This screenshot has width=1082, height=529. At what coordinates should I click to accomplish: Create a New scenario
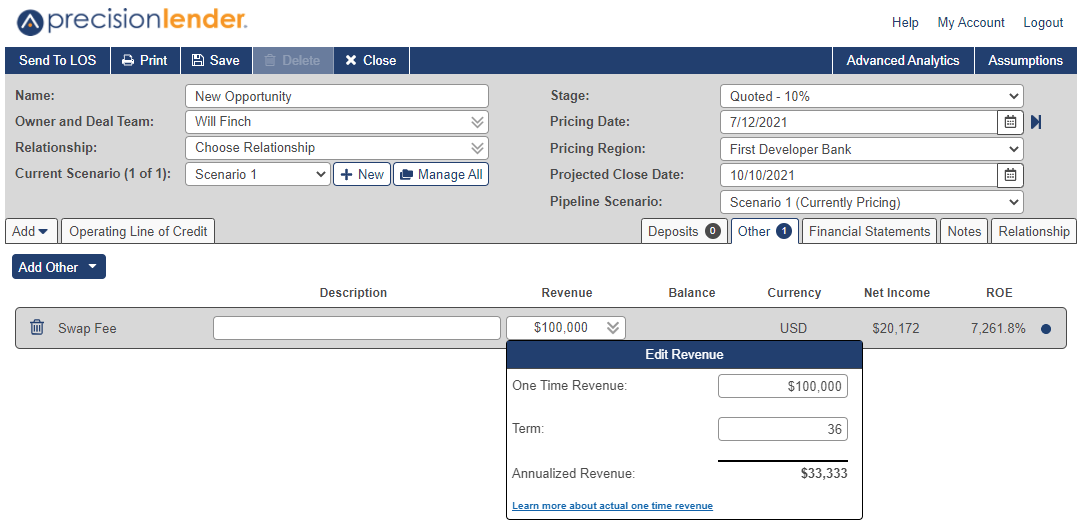362,174
